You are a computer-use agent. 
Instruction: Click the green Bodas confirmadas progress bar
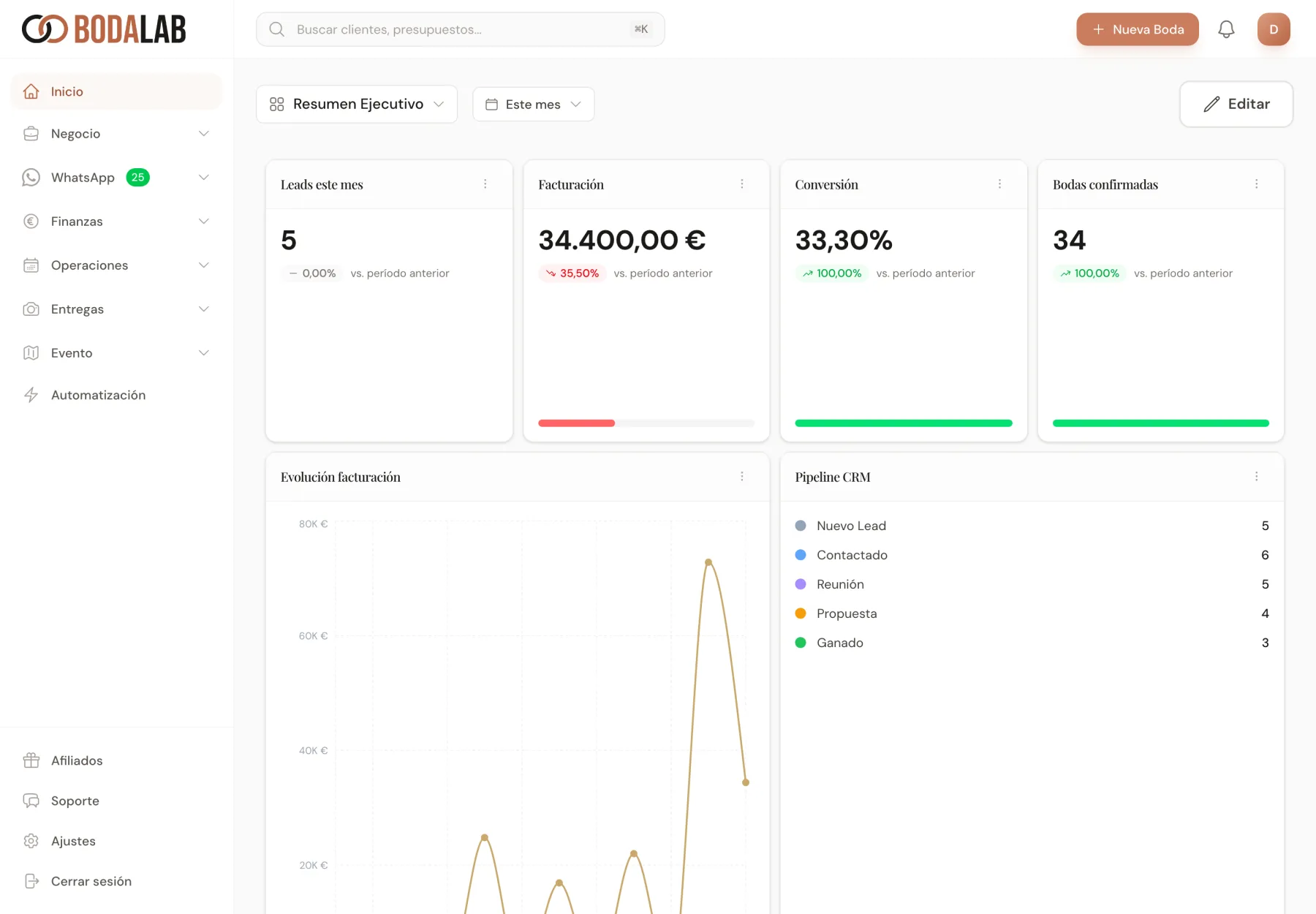pyautogui.click(x=1161, y=423)
